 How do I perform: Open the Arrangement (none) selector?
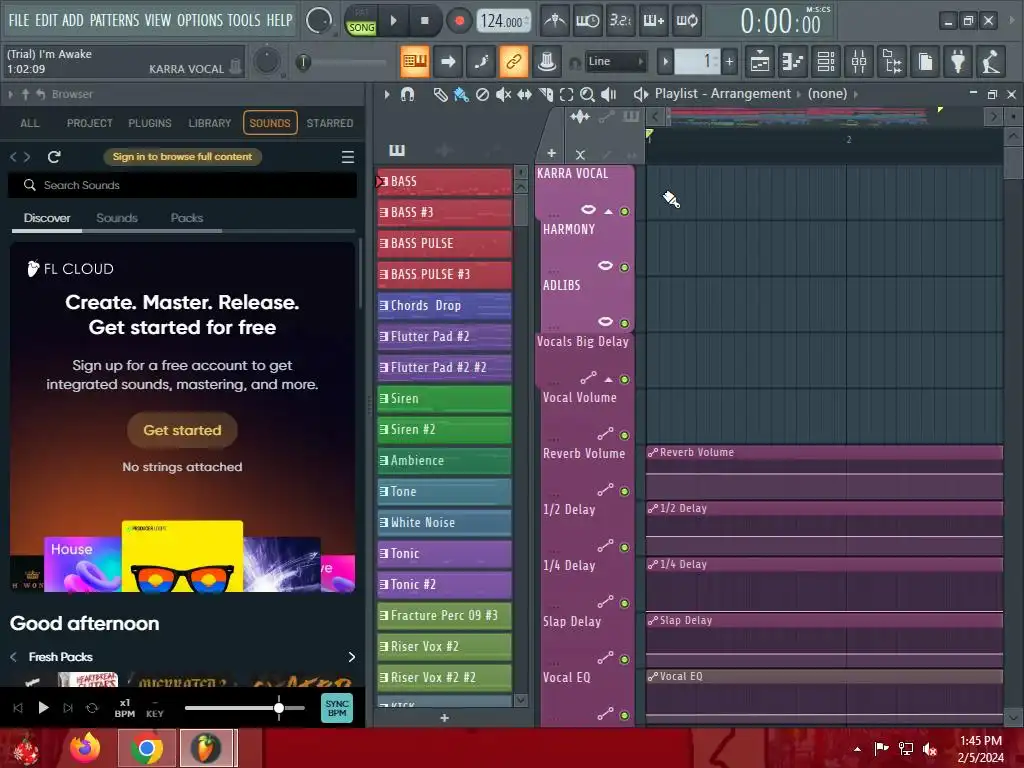(x=827, y=94)
